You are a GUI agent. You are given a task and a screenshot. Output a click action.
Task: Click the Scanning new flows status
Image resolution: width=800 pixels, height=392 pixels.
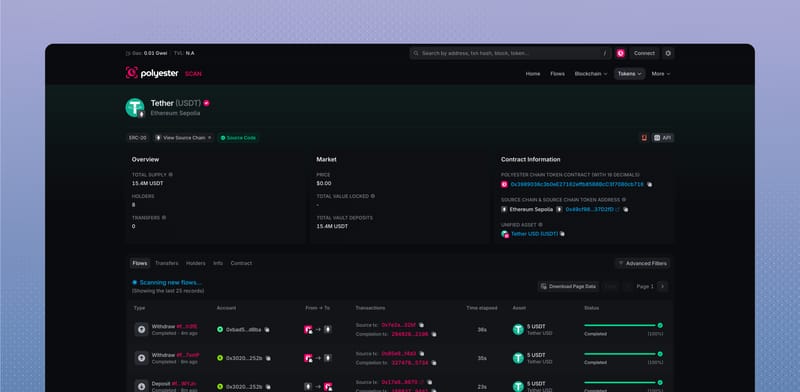coord(167,282)
